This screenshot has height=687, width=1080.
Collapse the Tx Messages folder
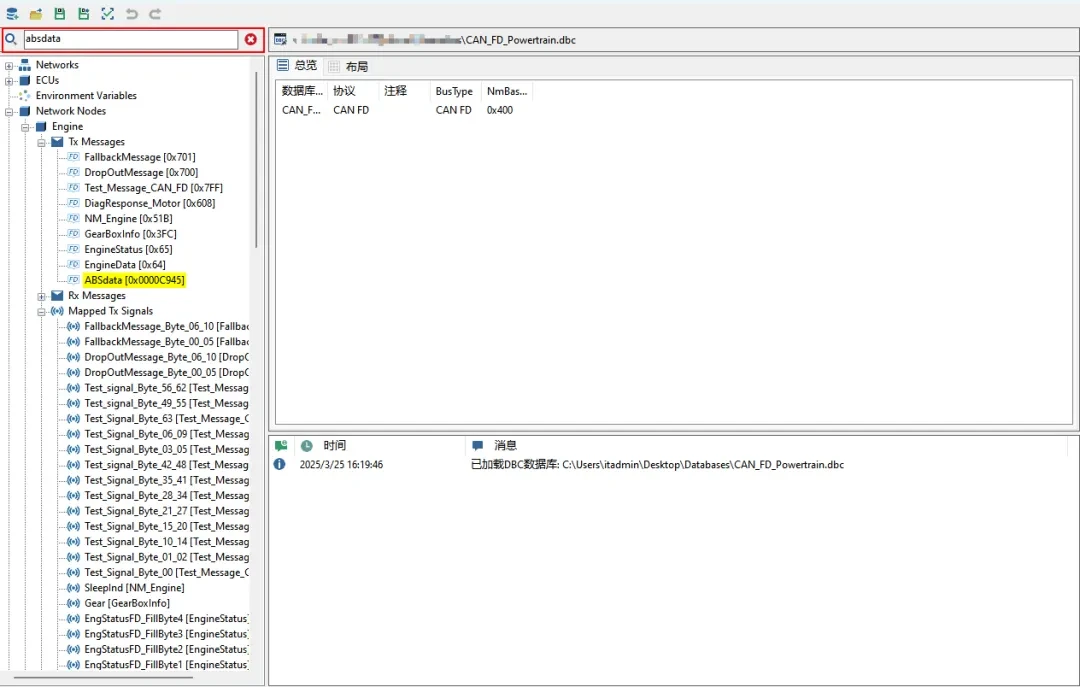pos(42,142)
